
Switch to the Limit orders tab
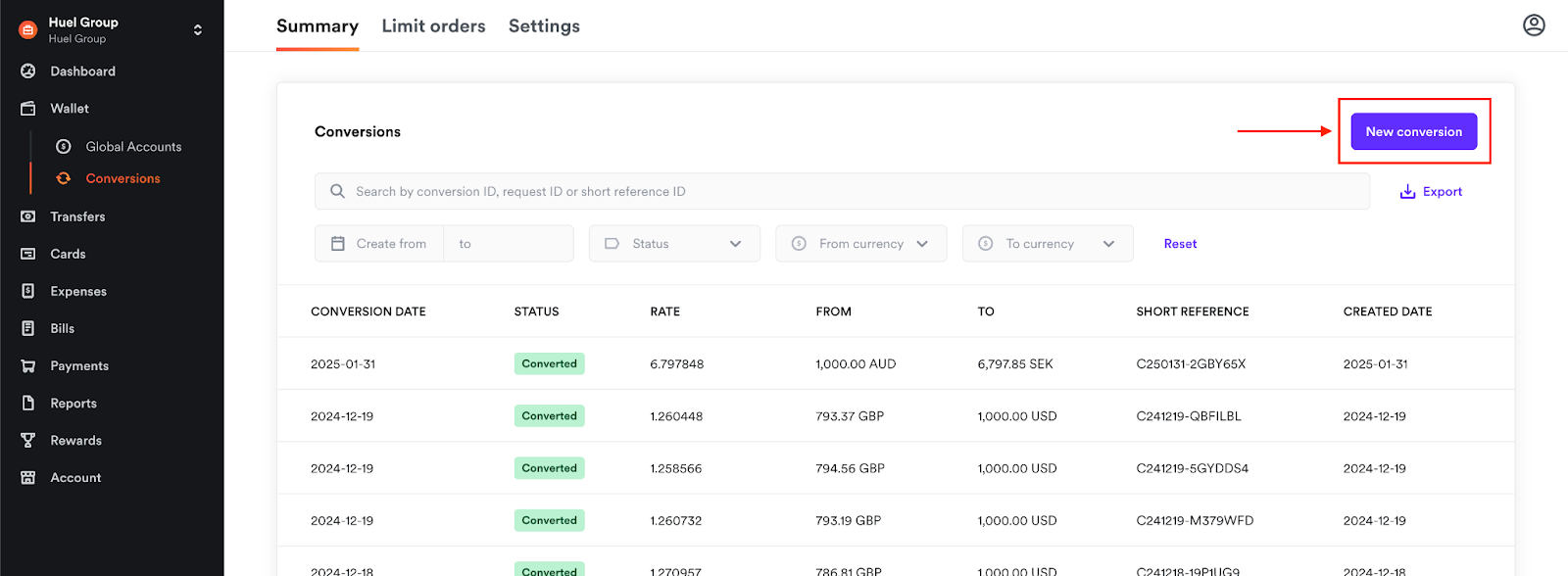(433, 26)
